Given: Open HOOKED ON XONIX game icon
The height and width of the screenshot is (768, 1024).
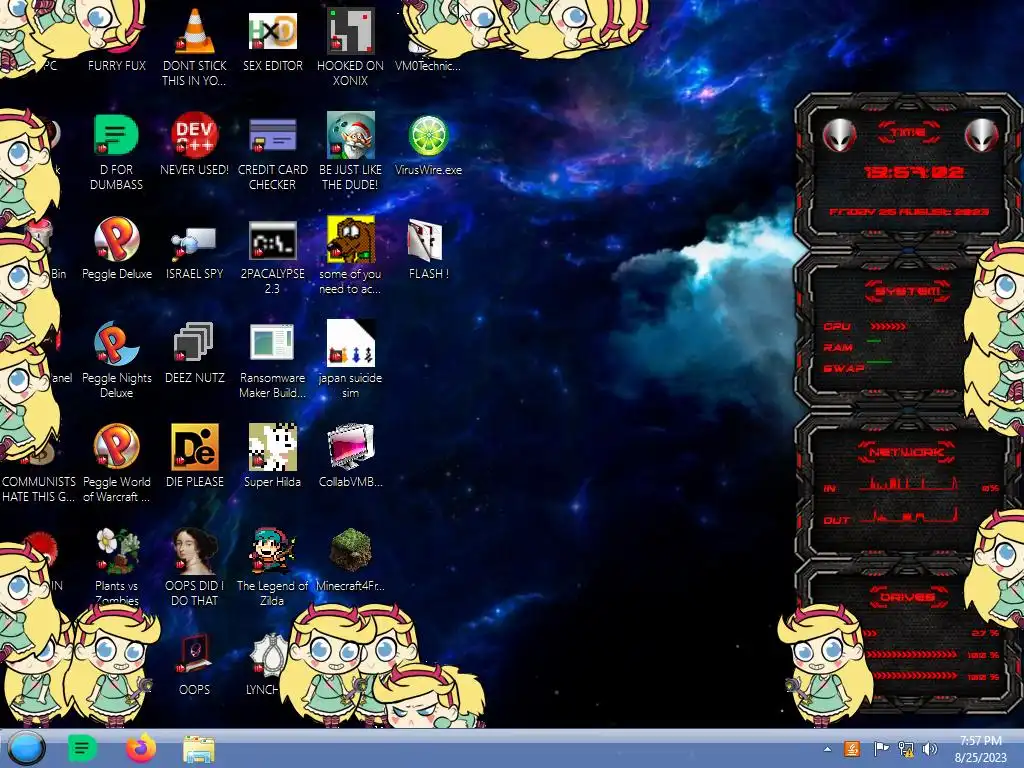Looking at the screenshot, I should (351, 31).
